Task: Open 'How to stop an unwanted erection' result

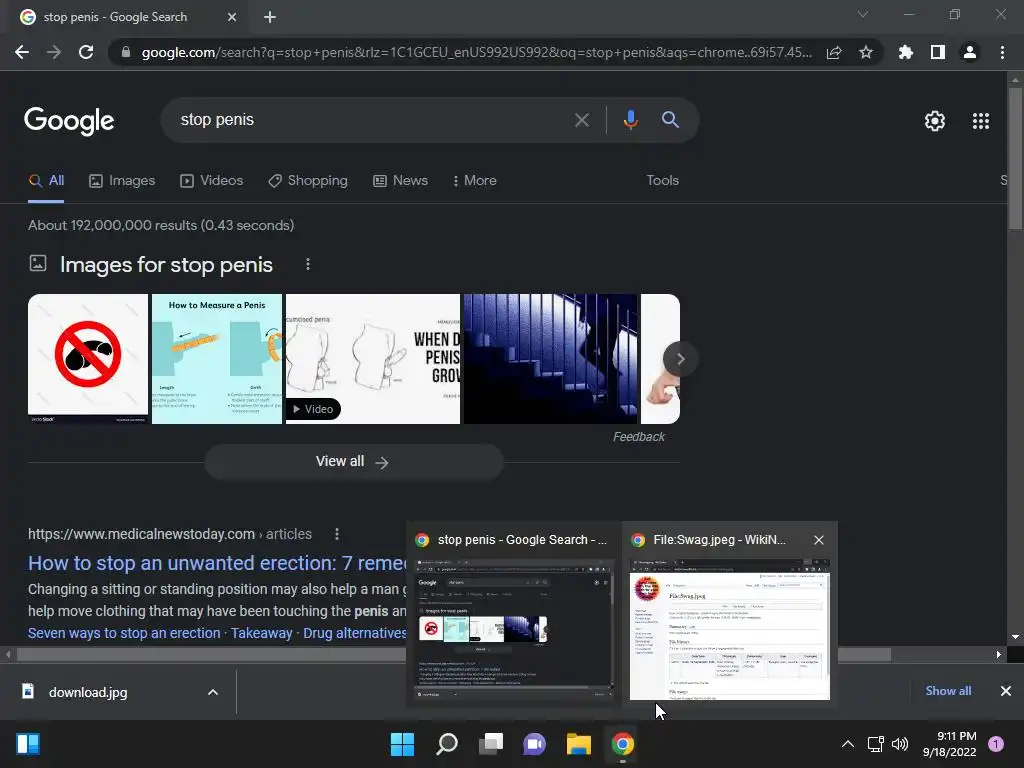Action: point(217,563)
